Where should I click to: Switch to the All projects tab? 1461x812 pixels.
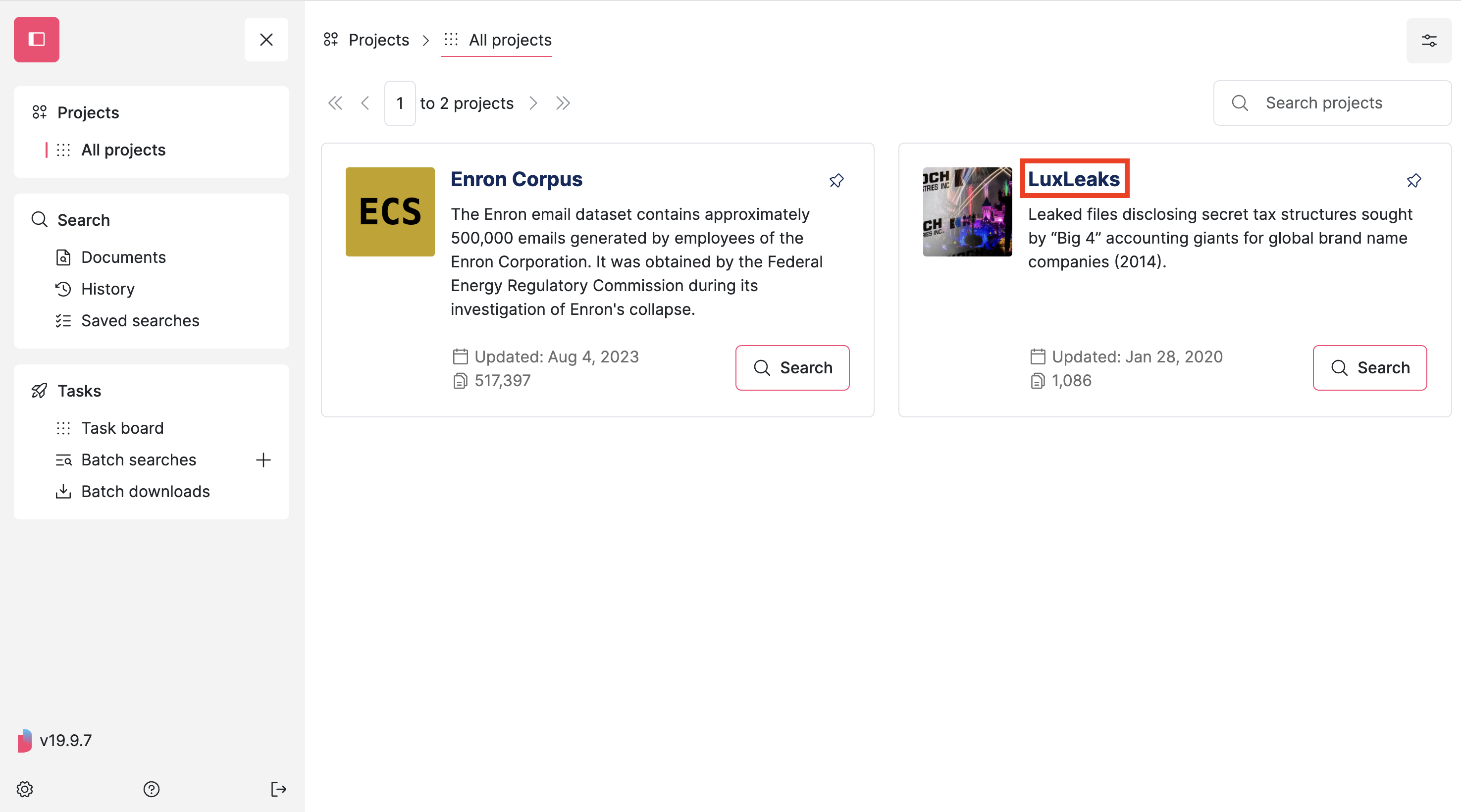point(496,40)
